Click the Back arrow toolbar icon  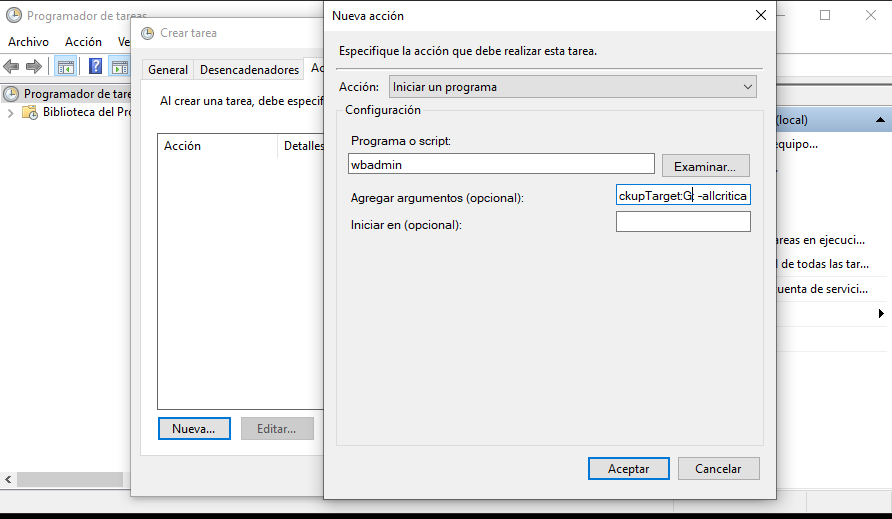click(x=12, y=67)
